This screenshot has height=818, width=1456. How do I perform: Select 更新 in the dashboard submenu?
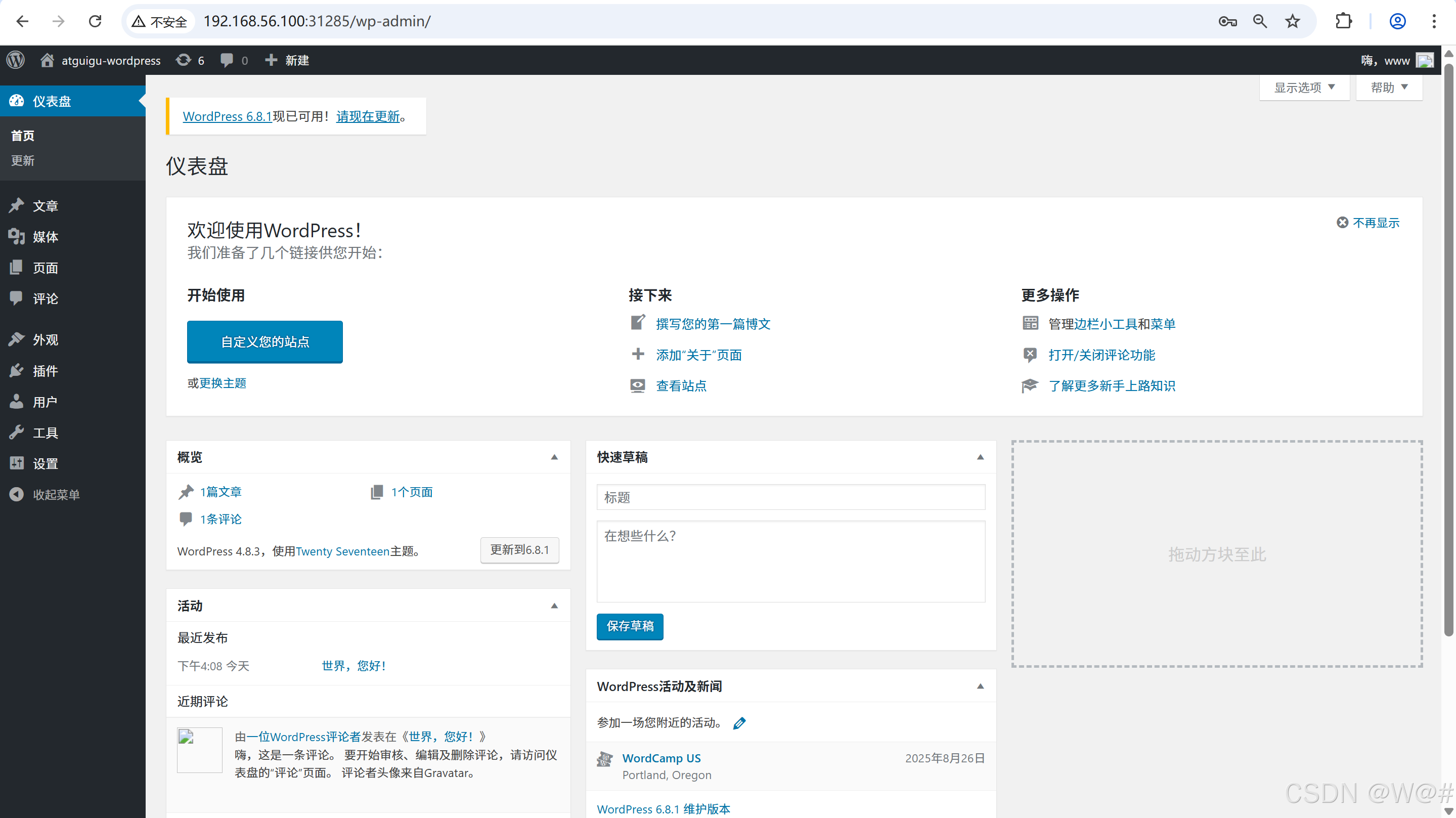coord(23,160)
